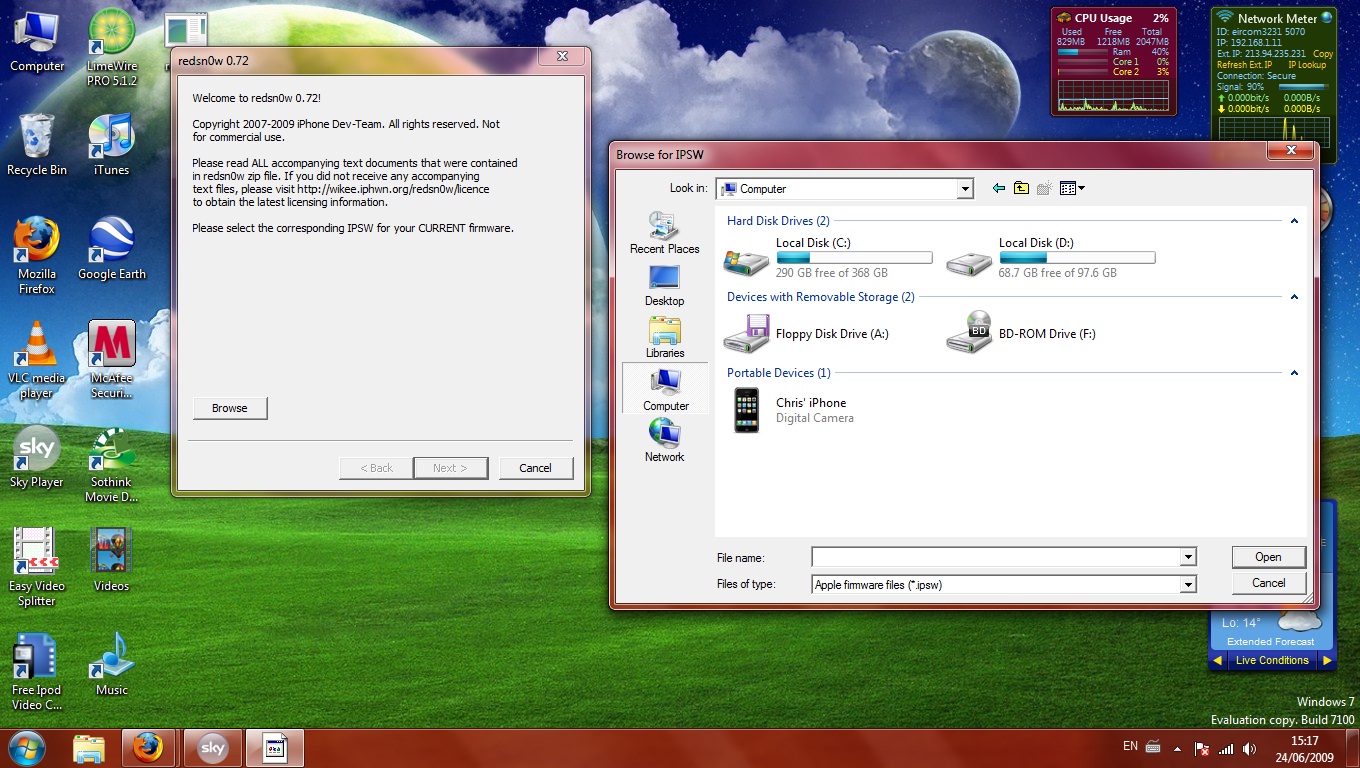Click Refresh Ext. IP in Network Meter

pos(1244,65)
